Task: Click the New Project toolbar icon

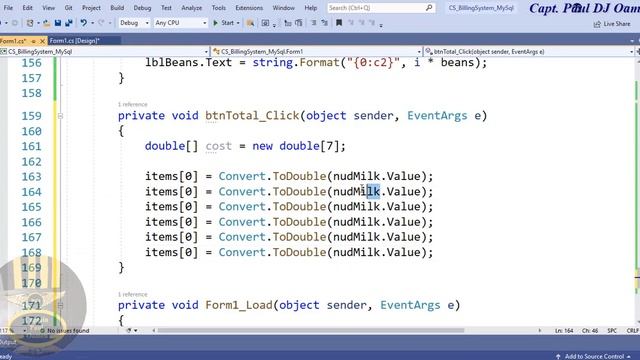Action: coord(30,23)
